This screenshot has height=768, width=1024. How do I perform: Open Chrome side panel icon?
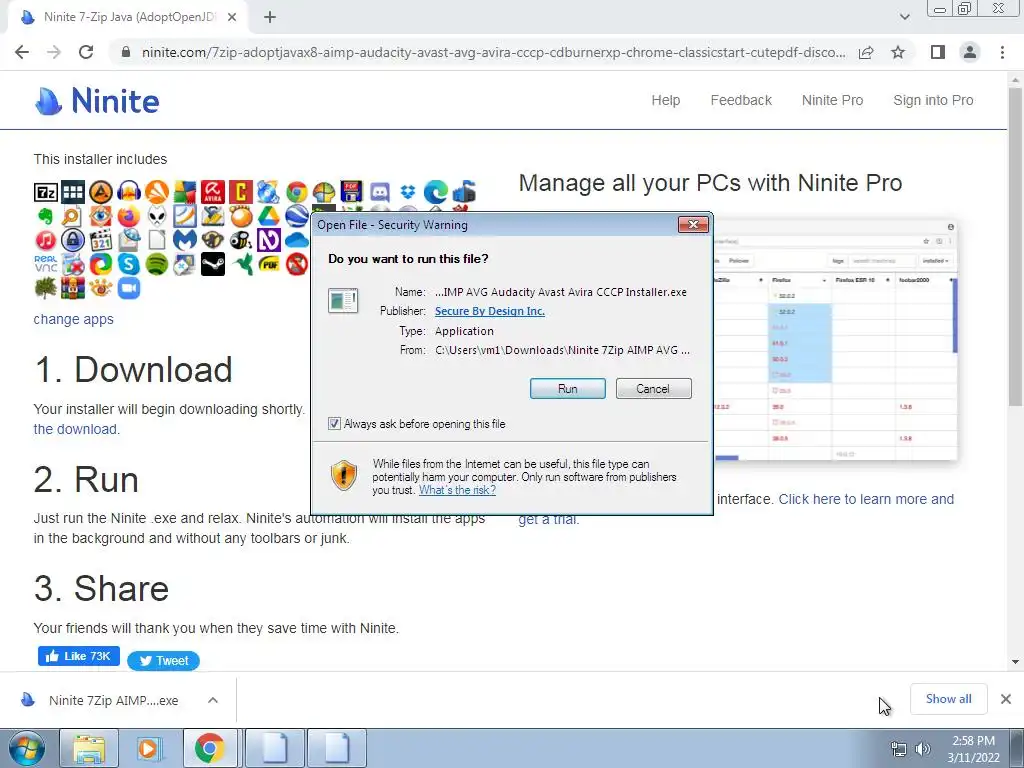(938, 52)
